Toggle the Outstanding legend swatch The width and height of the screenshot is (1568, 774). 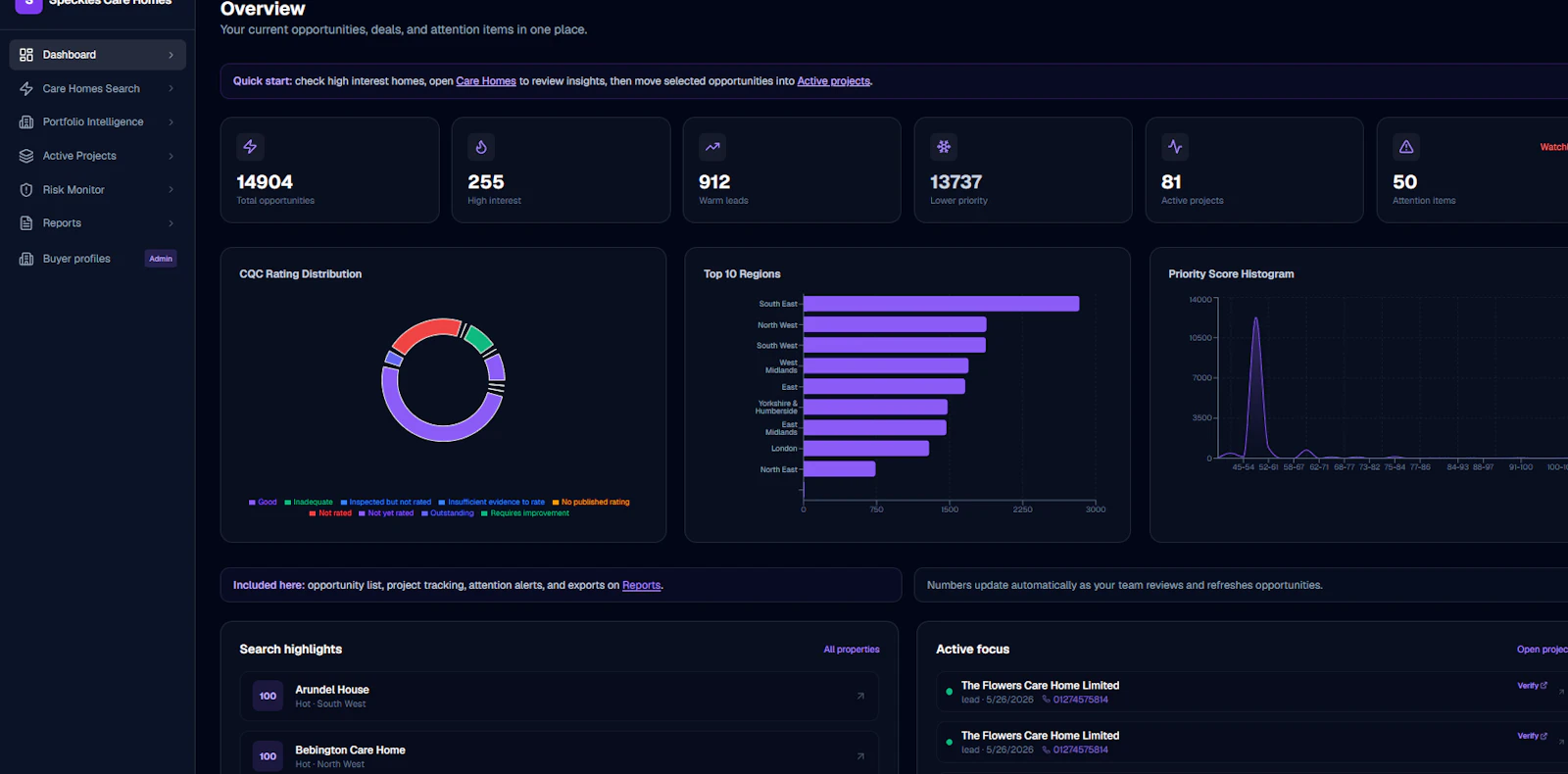tap(424, 513)
